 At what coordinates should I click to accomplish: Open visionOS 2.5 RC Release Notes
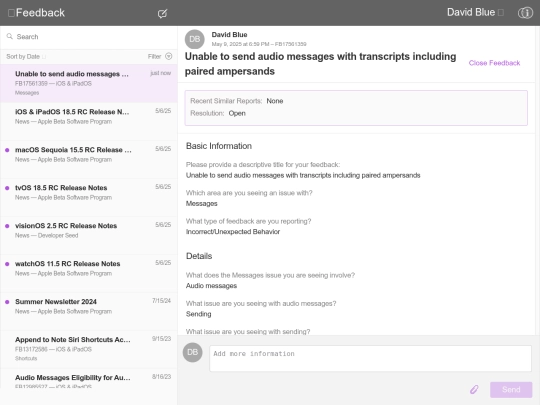coord(89,235)
